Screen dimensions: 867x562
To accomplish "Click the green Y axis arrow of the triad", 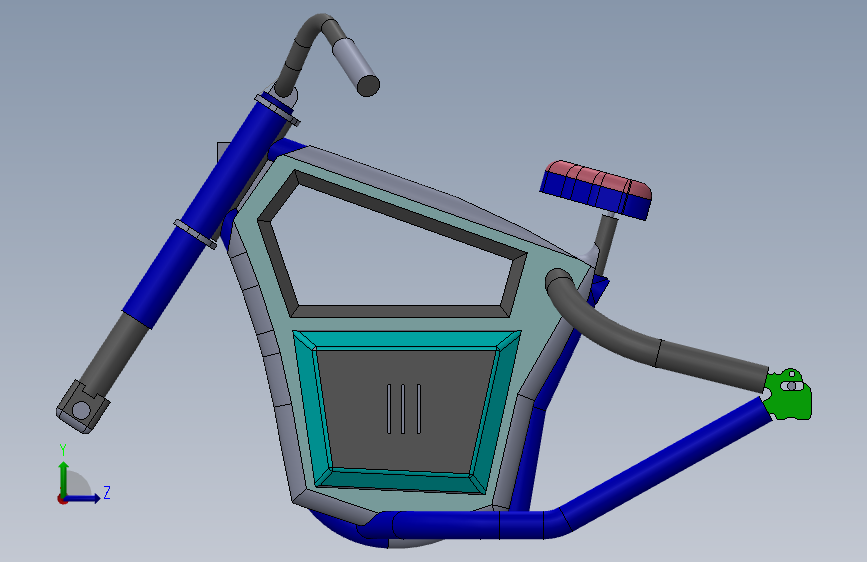I will 64,478.
